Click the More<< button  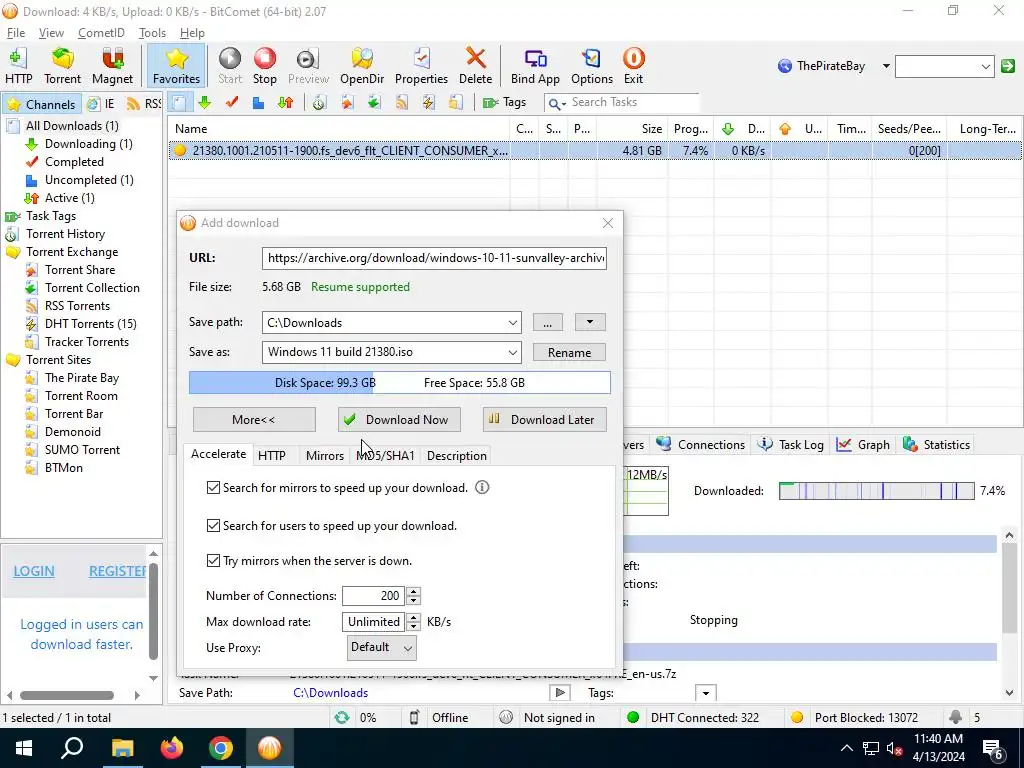point(254,419)
